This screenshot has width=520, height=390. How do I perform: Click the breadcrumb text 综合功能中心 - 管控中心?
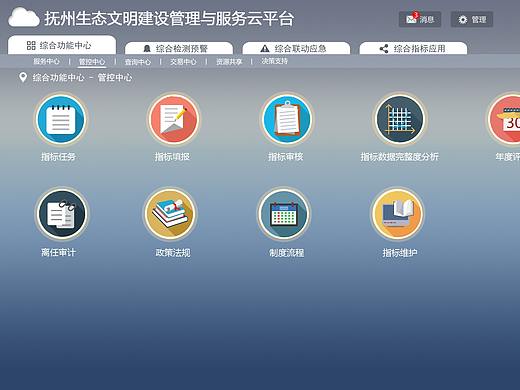pyautogui.click(x=82, y=78)
